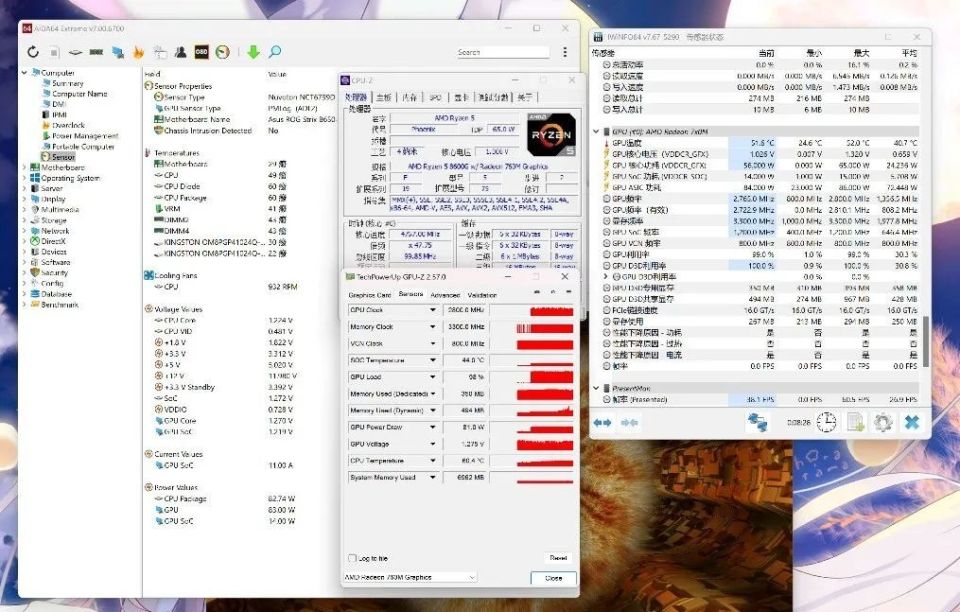
Task: Collapse the AMD Radeon GPU group in HWiNFO
Action: (596, 132)
